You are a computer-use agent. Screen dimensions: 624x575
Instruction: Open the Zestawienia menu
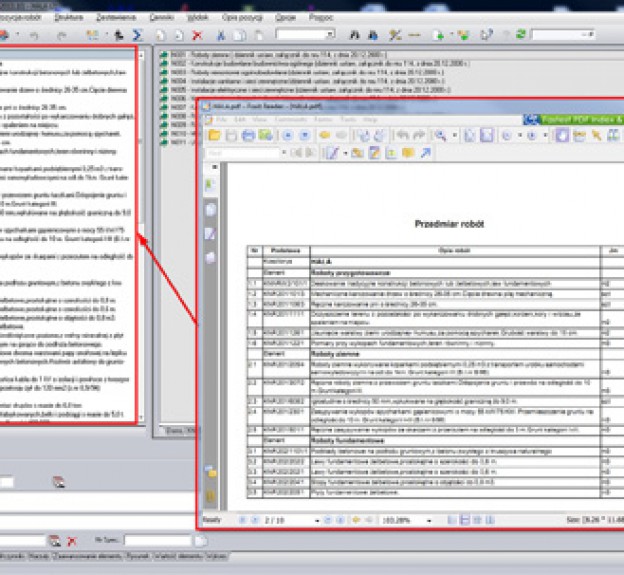[x=116, y=18]
